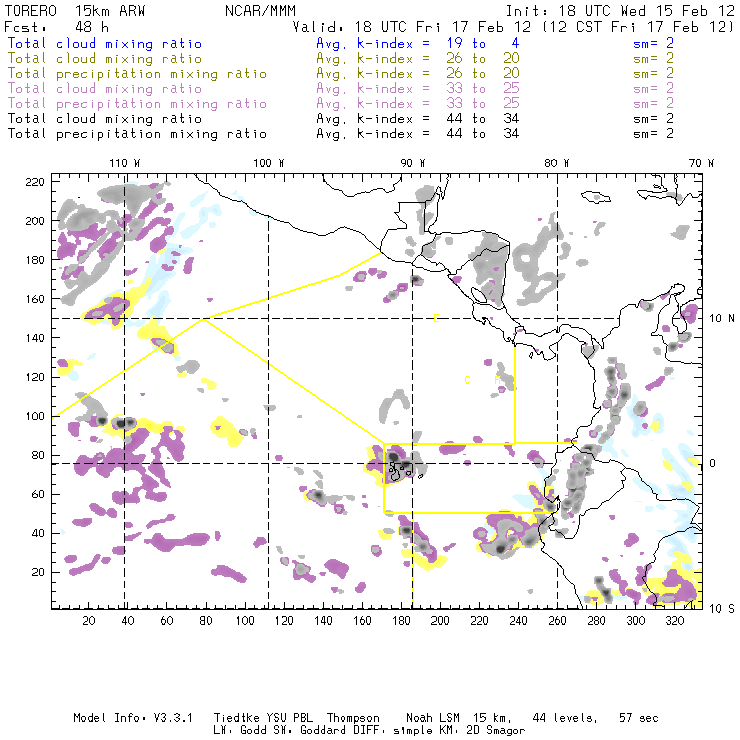
Task: Click the '0' equator latitude label
Action: 713,463
